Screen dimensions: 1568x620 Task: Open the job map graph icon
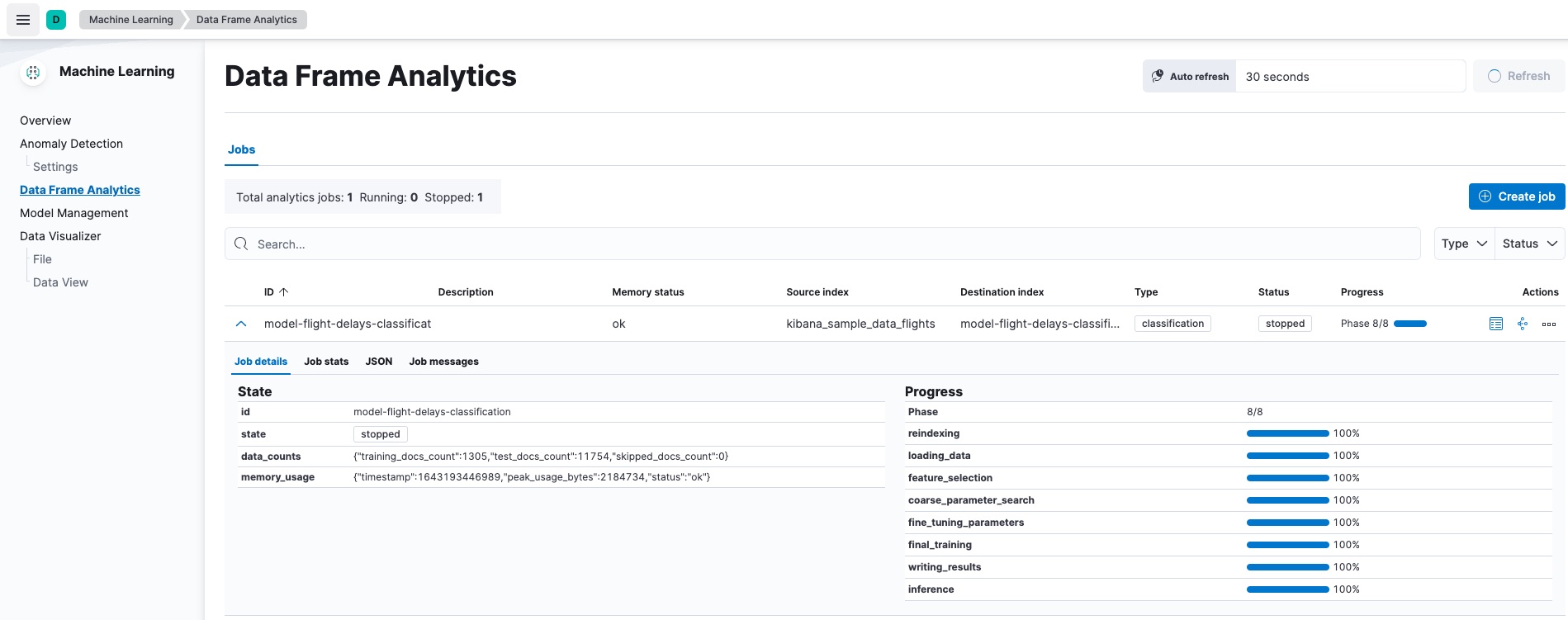(x=1523, y=324)
